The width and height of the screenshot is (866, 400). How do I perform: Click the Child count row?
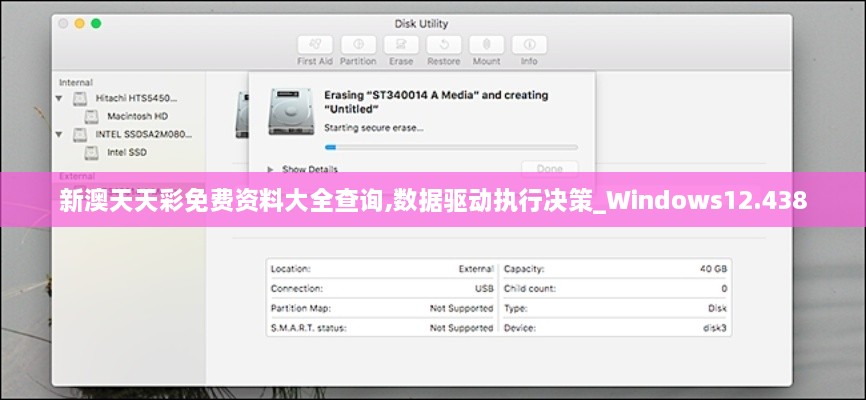[x=615, y=289]
